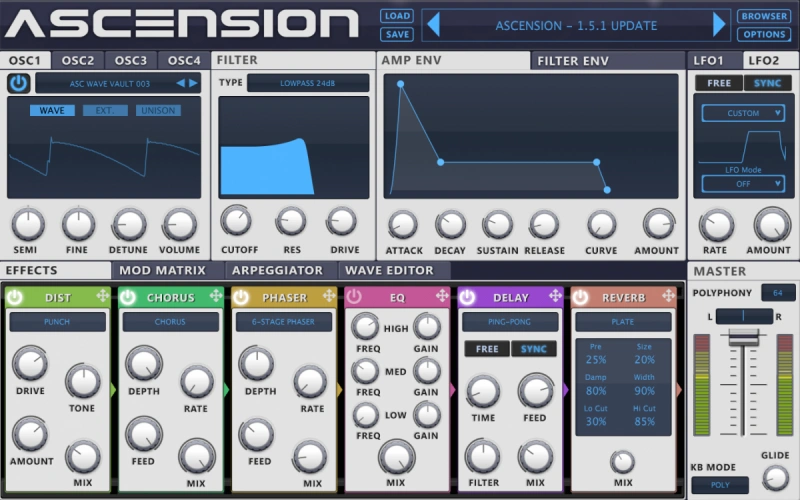Switch to the OSC4 tab

tap(184, 60)
